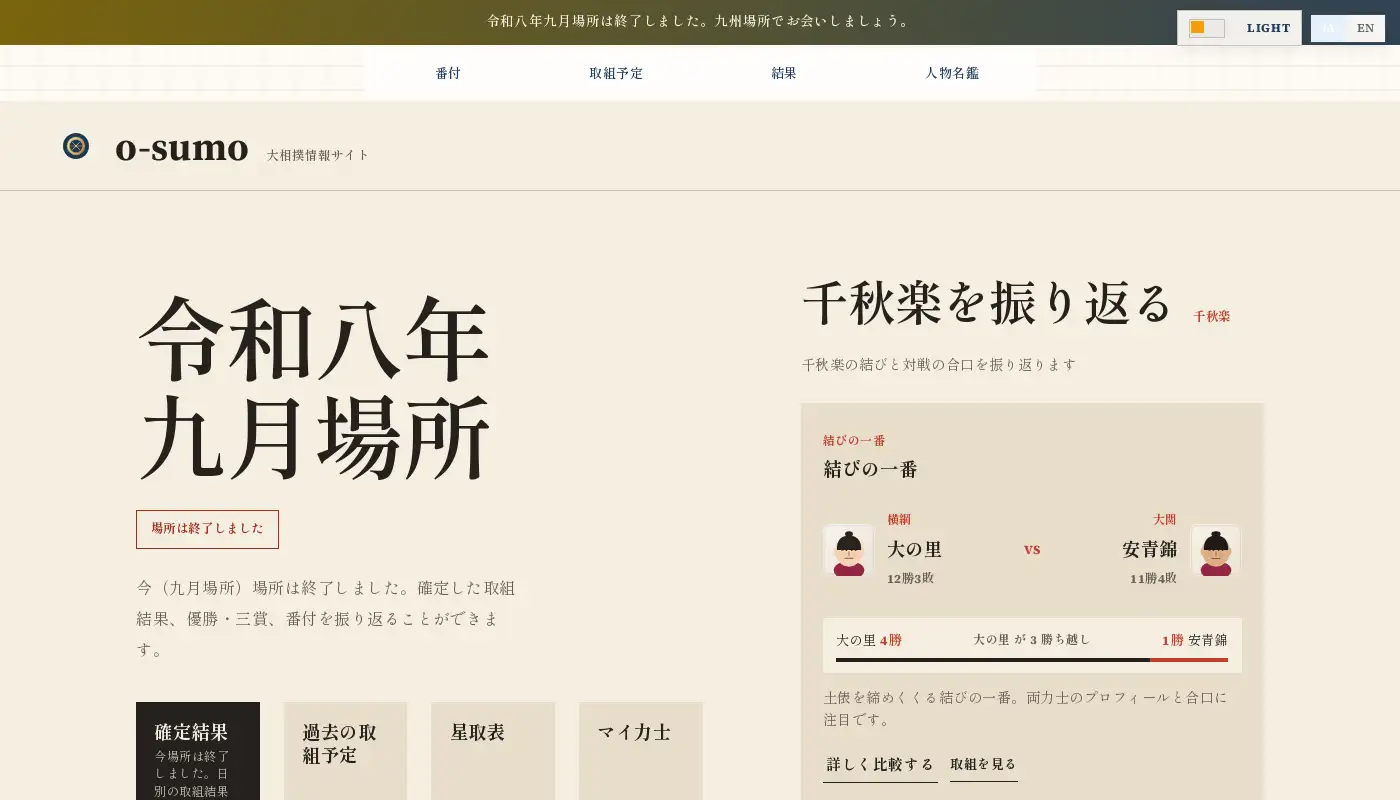Click the 横綱 rank label
The height and width of the screenshot is (800, 1400).
coord(899,520)
